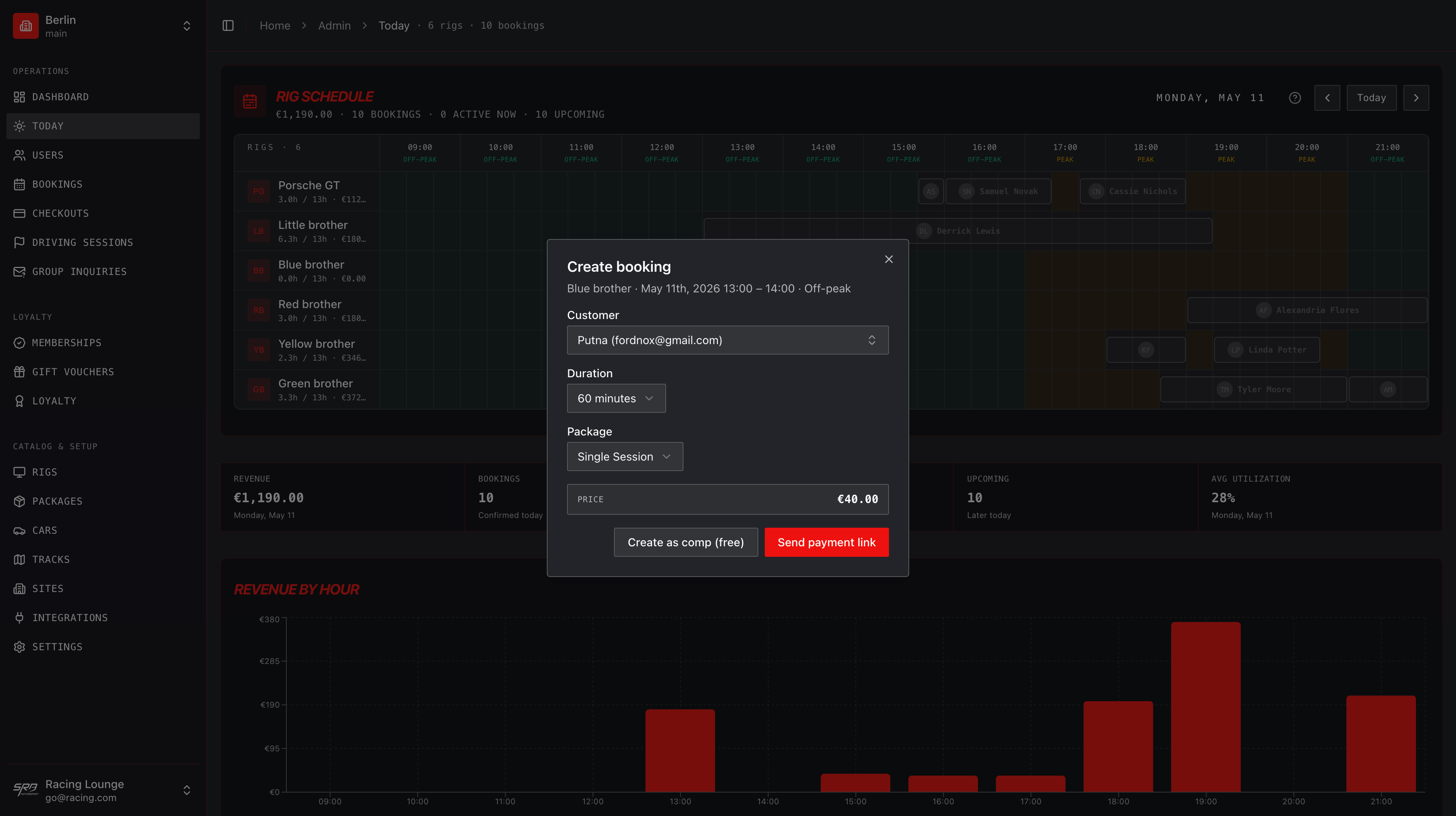The height and width of the screenshot is (816, 1456).
Task: Select the Green brother rig row
Action: [307, 389]
